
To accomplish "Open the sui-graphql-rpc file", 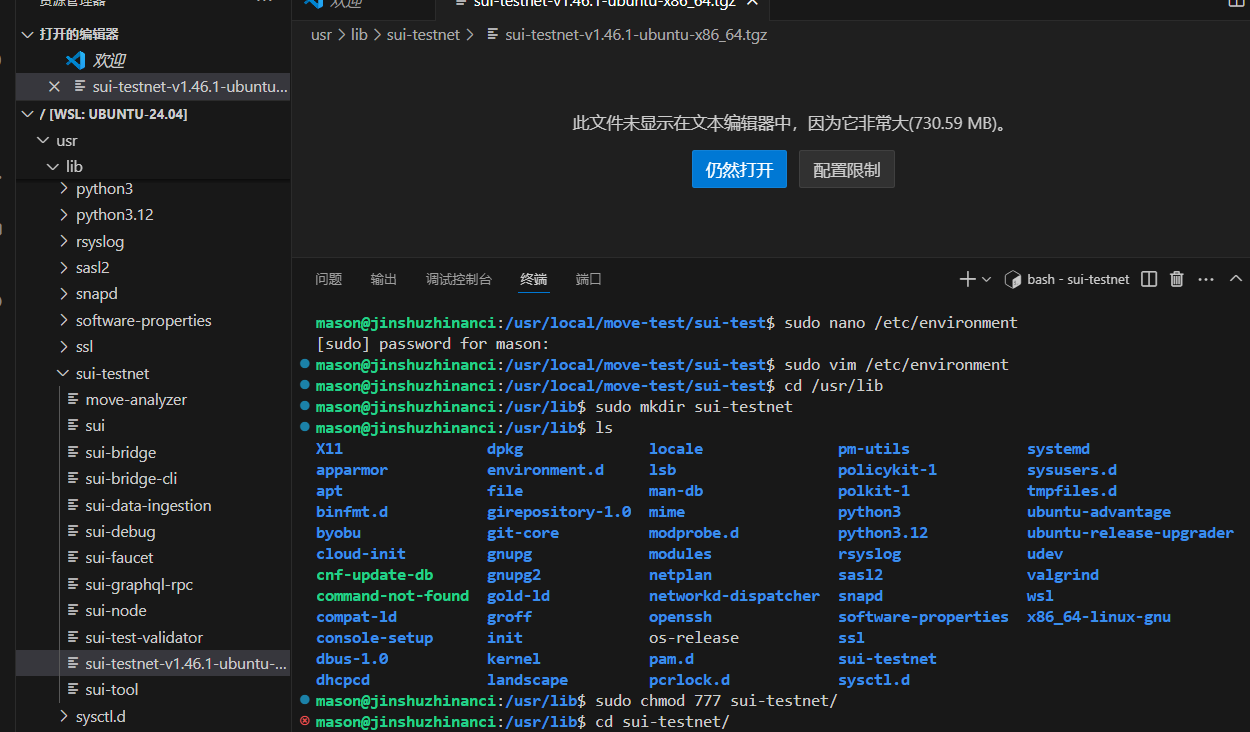I will click(139, 585).
